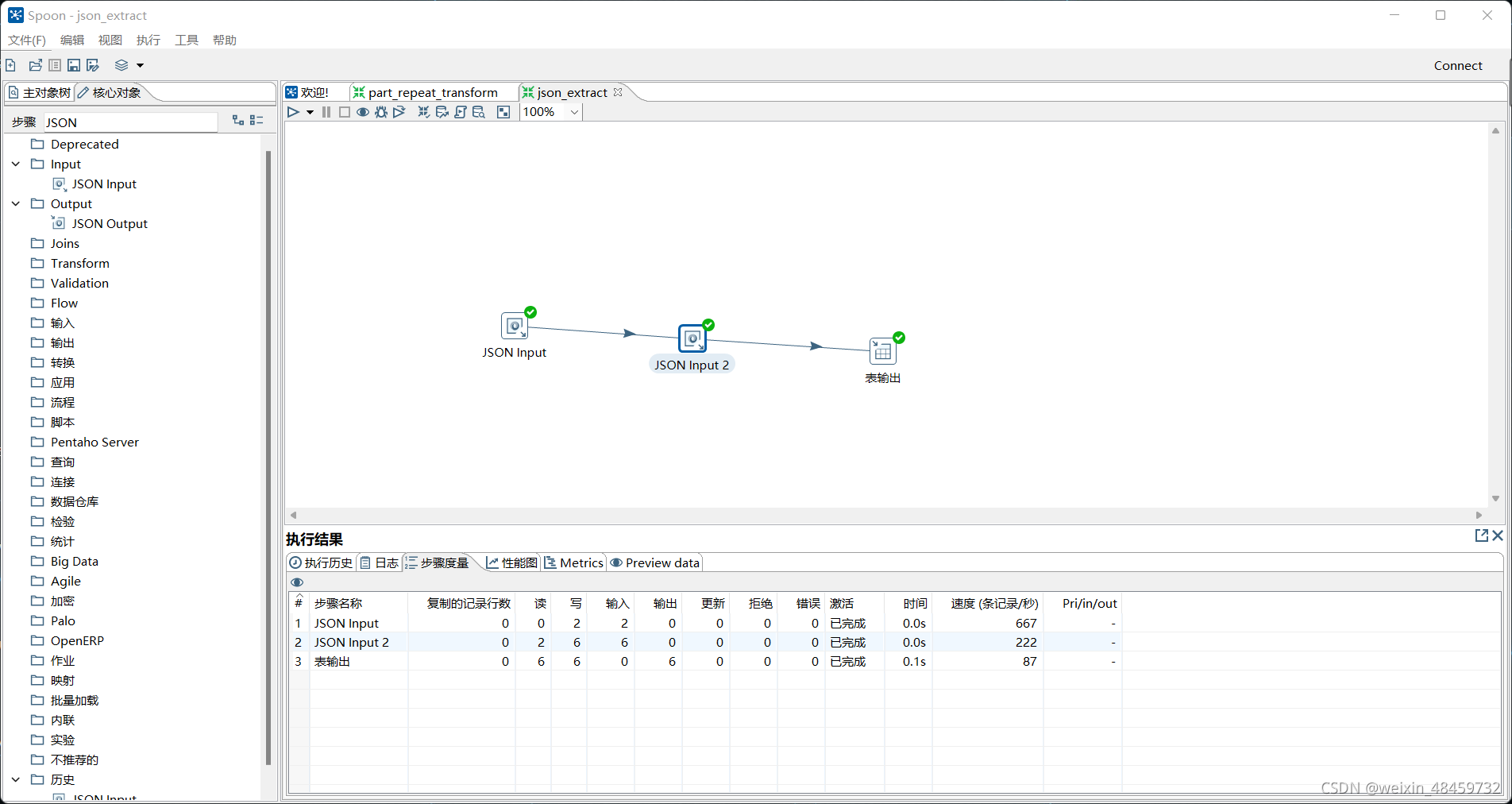
Task: Open the 执行 menu
Action: coord(148,40)
